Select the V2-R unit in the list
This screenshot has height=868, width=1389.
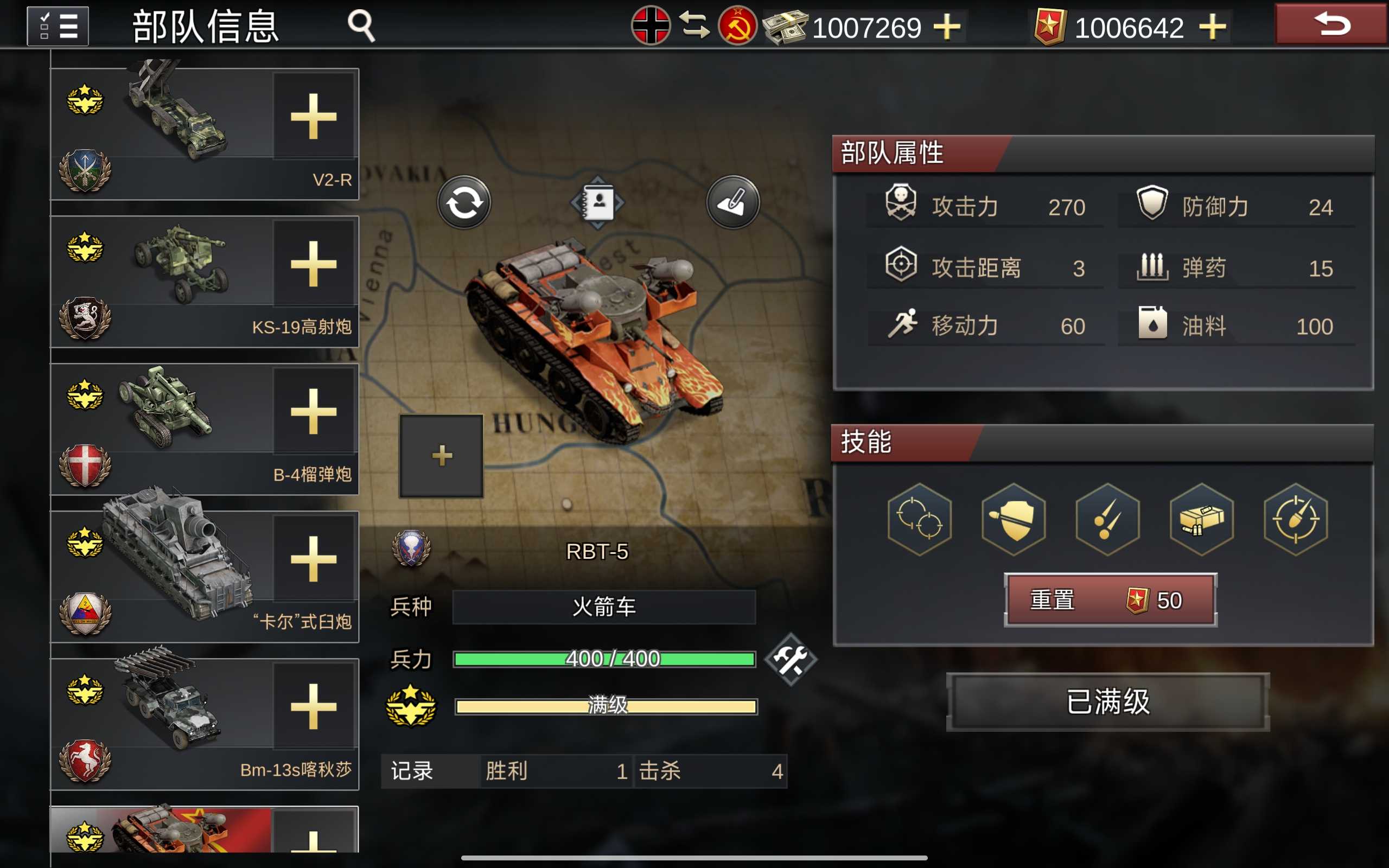pyautogui.click(x=205, y=134)
